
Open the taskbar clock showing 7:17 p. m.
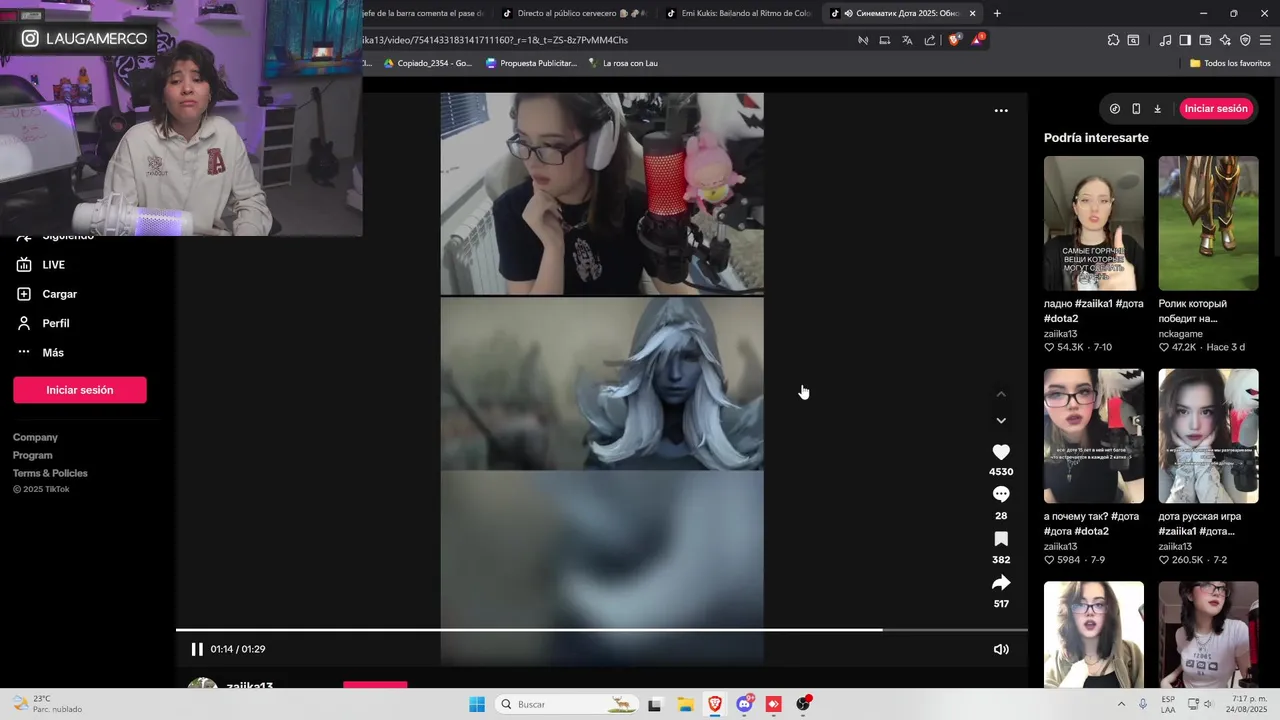tap(1247, 704)
